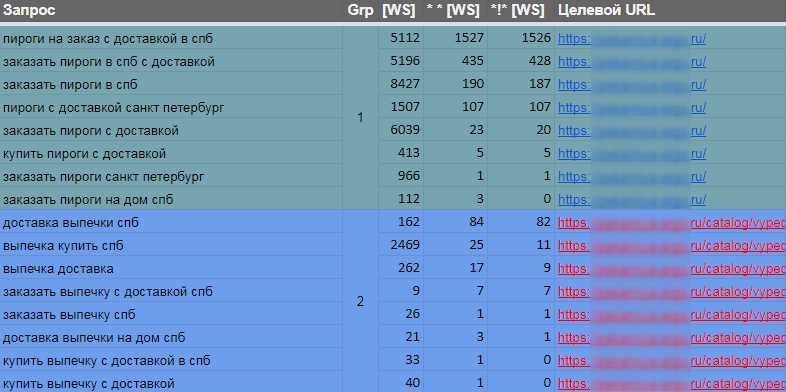Open the URL link for 'пироги на заказ с доставкой в спб'
Viewport: 786px width, 392px height.
[x=632, y=39]
